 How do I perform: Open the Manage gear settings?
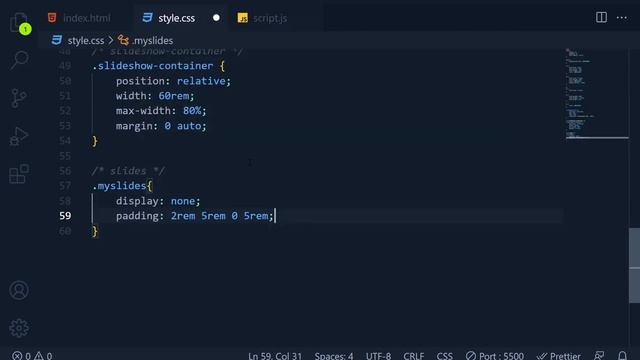[x=19, y=328]
